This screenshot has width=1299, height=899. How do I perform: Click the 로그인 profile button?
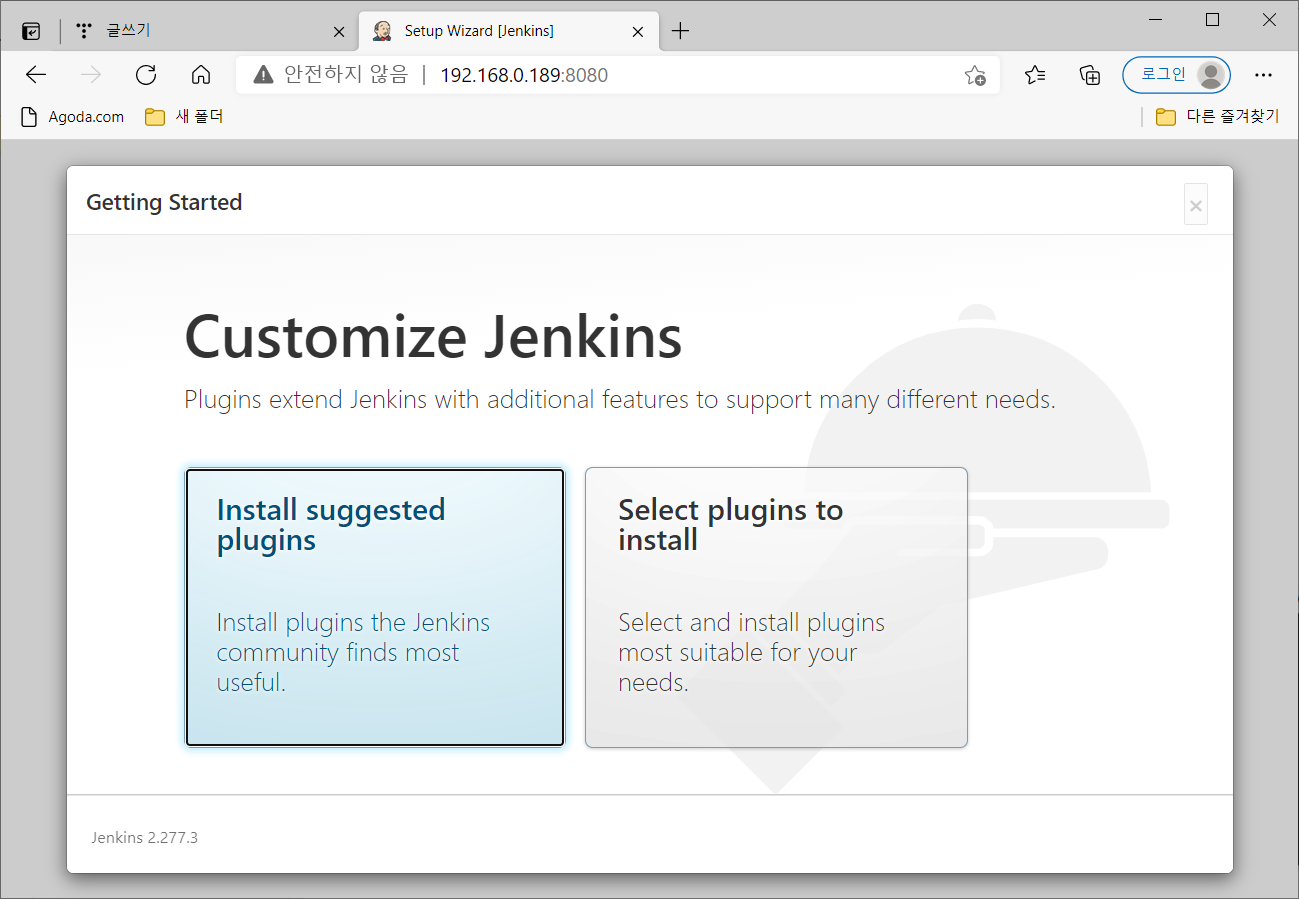1176,75
